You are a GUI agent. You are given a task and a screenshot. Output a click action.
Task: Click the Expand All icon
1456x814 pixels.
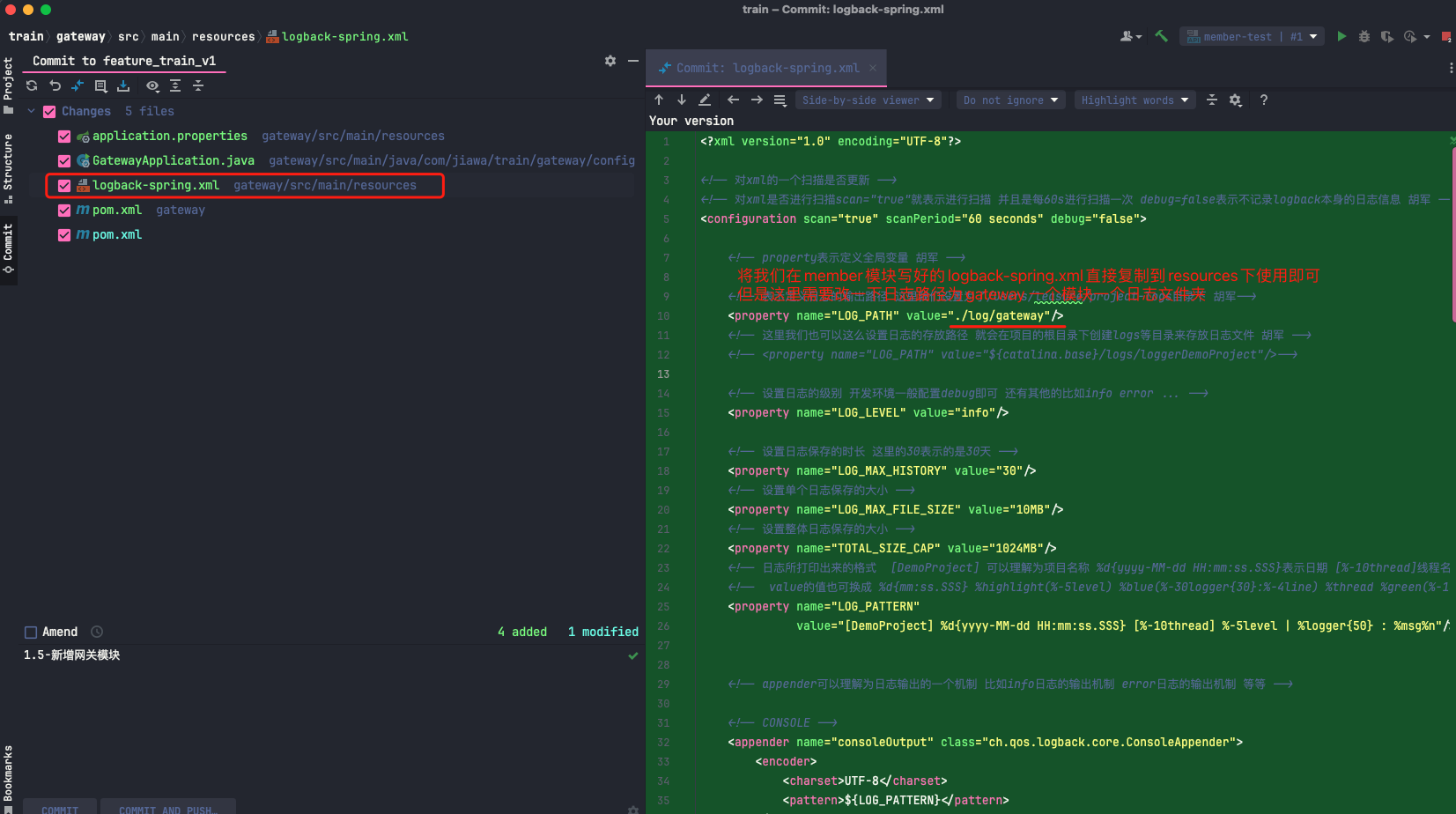coord(175,85)
